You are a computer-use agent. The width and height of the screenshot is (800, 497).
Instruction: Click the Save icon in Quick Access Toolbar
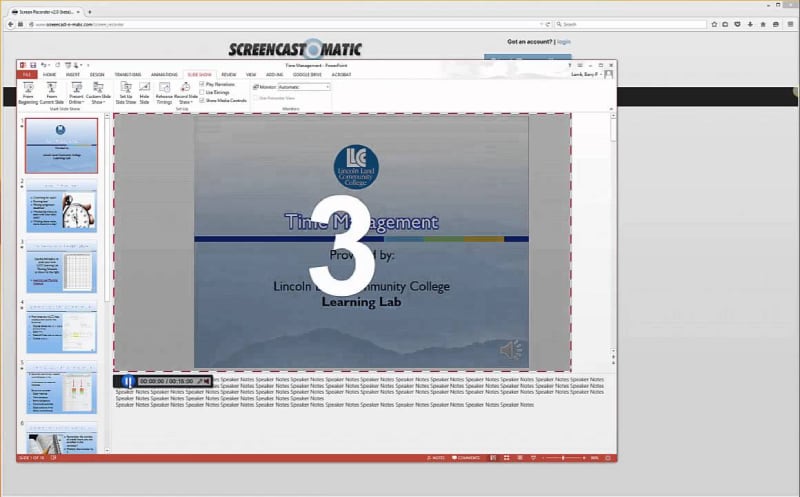[x=33, y=65]
